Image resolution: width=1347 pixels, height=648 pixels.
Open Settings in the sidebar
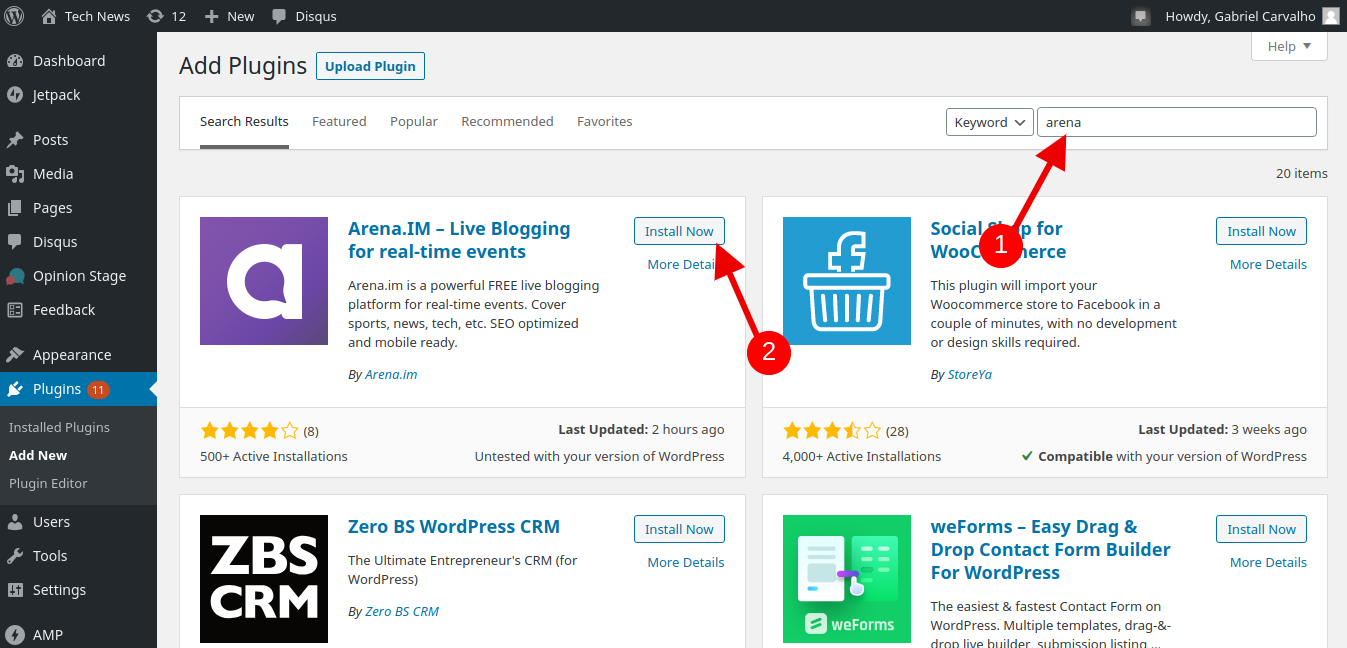pyautogui.click(x=78, y=590)
